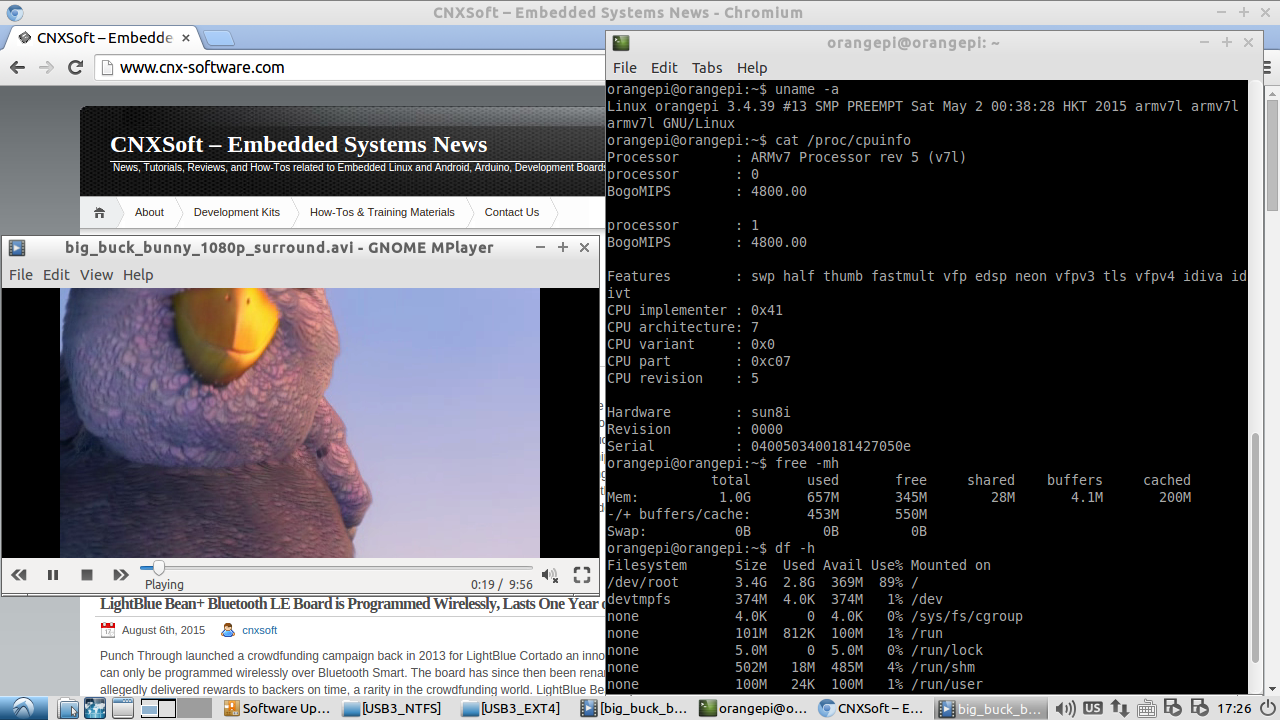Open the cnxsoft author link
This screenshot has width=1280, height=720.
point(259,630)
